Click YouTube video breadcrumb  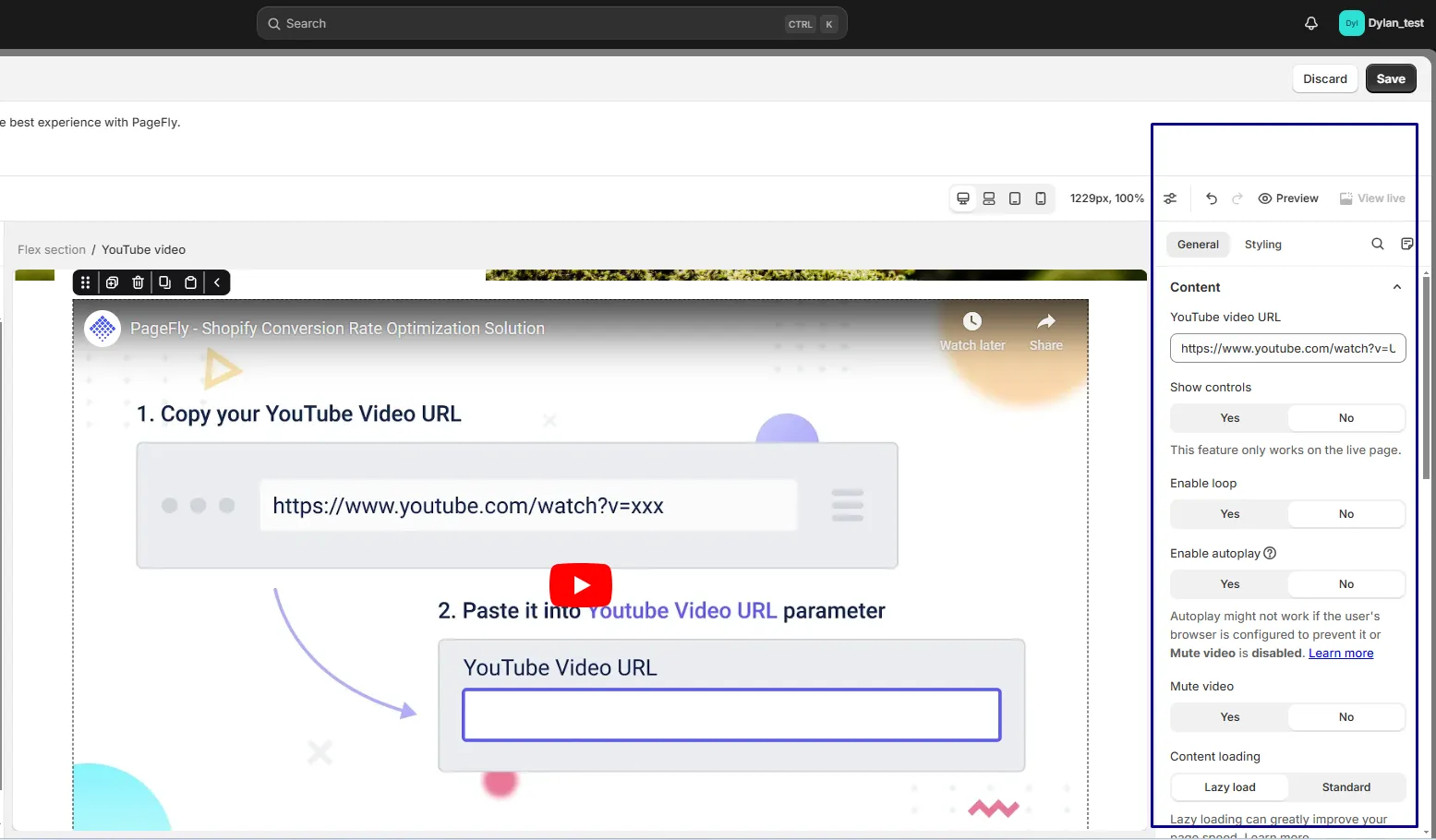click(143, 249)
